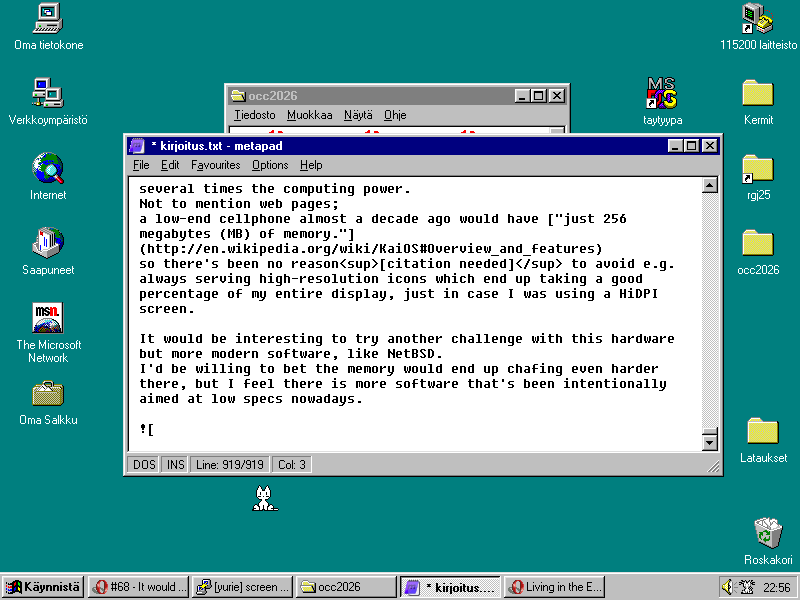Switch to '[yurie] screen' taskbar button
This screenshot has width=800, height=600.
[x=243, y=587]
